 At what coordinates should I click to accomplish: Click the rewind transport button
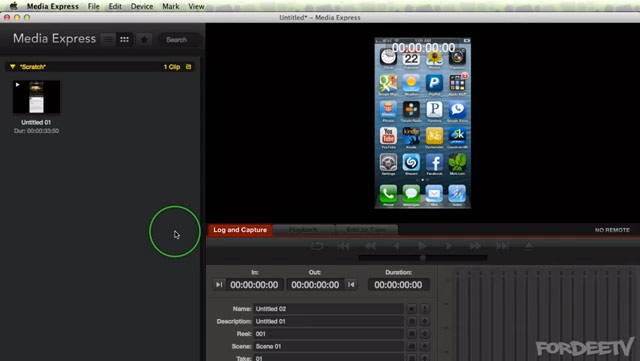(x=370, y=246)
